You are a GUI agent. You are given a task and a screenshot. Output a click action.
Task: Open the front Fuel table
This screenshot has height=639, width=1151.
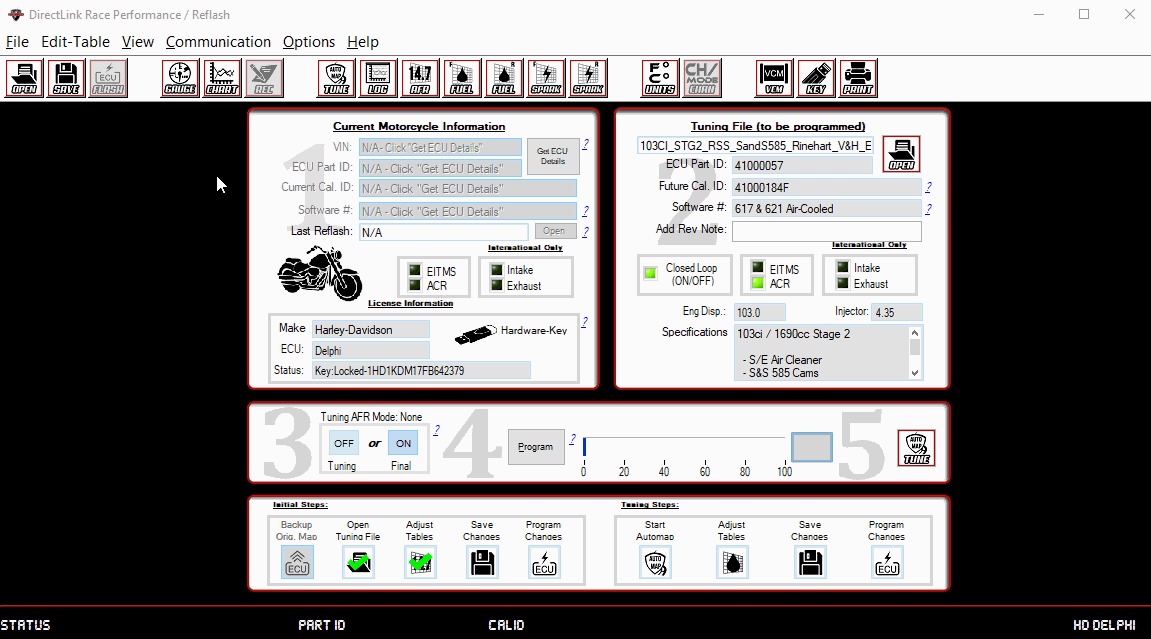click(462, 78)
